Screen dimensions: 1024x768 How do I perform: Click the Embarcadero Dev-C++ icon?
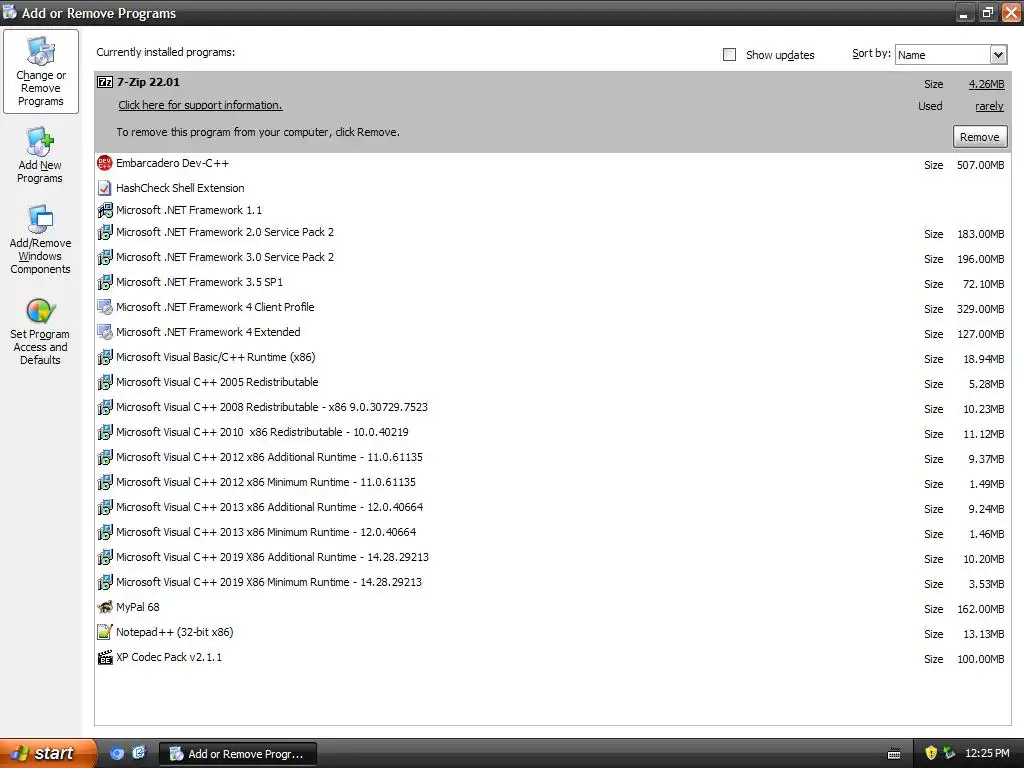tap(104, 163)
